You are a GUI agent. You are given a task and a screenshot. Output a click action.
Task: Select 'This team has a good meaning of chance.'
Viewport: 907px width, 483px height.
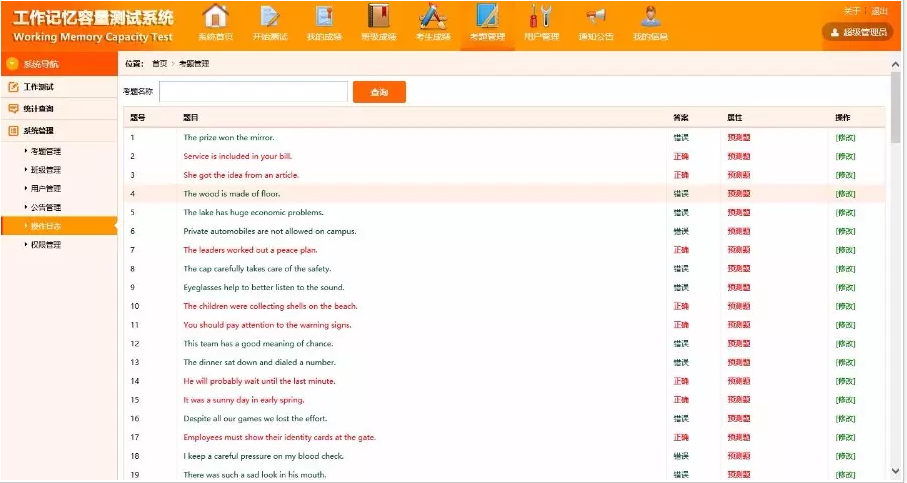coord(259,344)
